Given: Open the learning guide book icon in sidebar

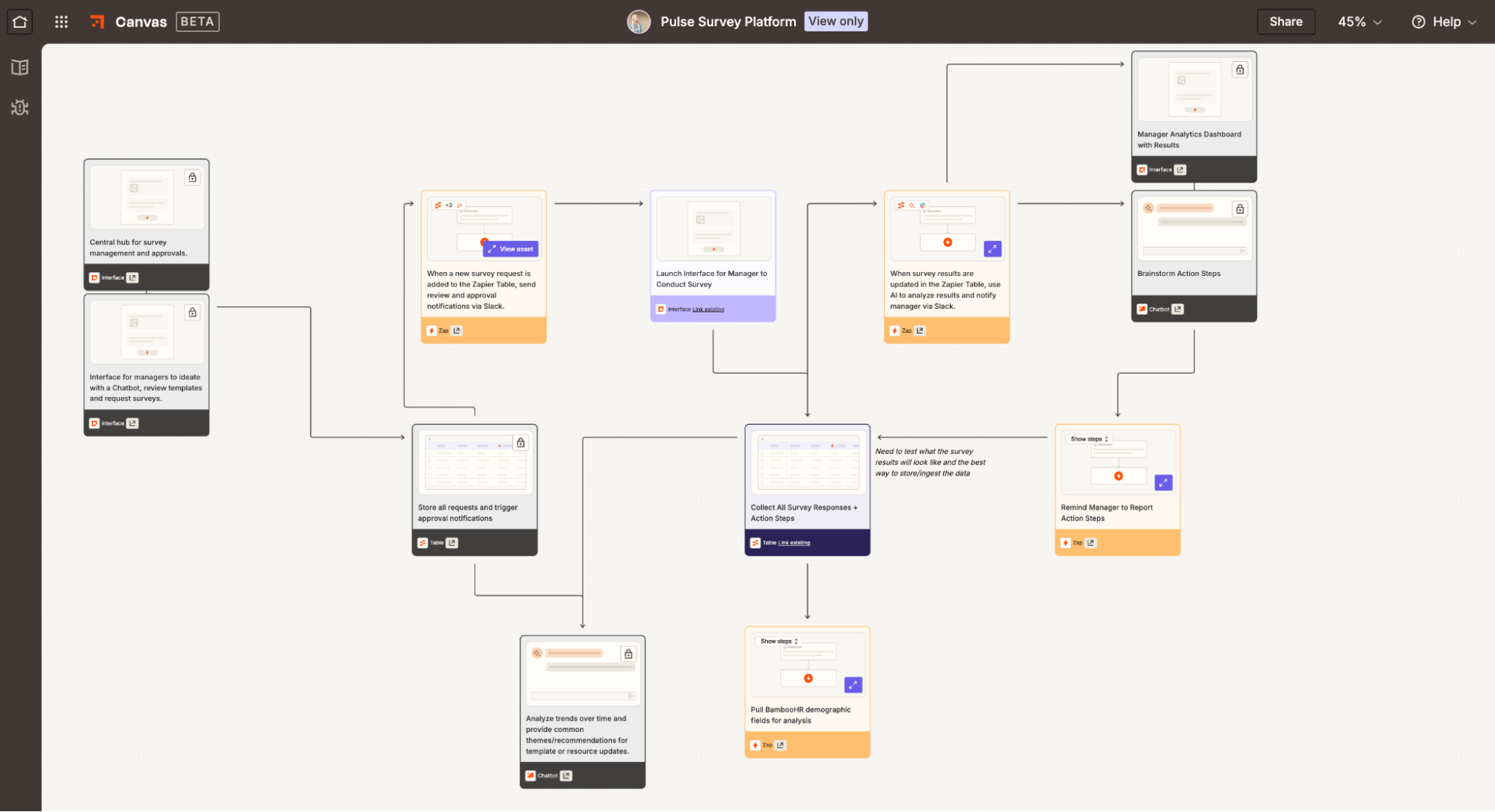Looking at the screenshot, I should coord(19,67).
